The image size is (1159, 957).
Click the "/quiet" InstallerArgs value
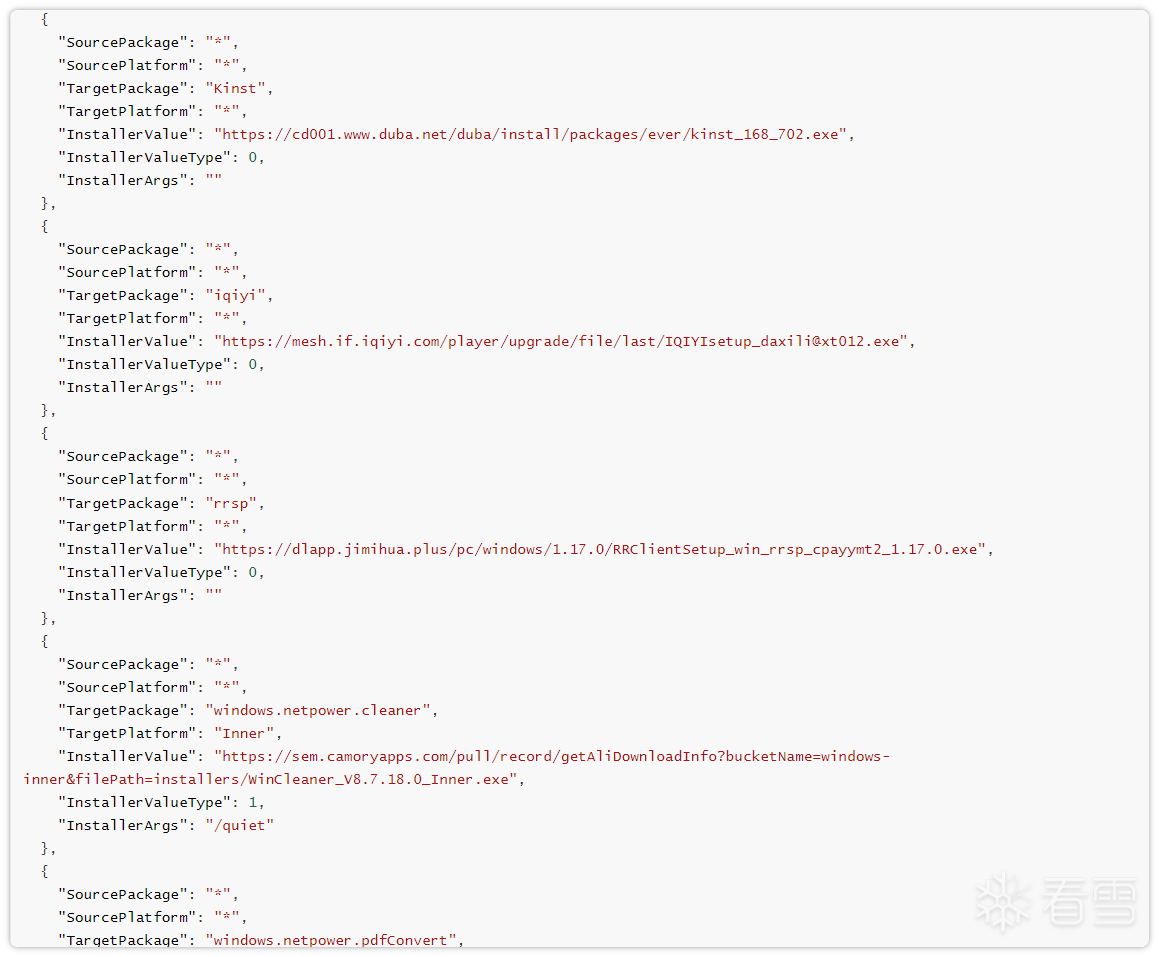pos(239,825)
